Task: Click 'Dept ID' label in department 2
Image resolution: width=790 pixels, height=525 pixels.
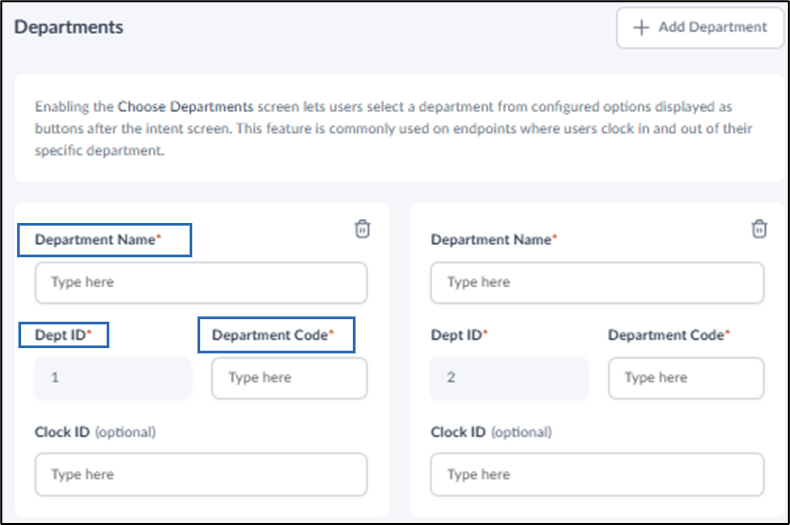Action: pyautogui.click(x=459, y=335)
